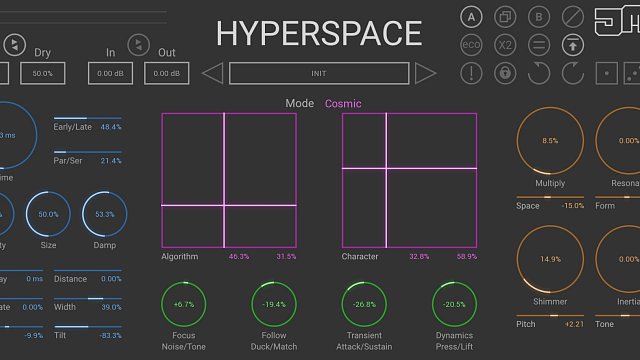Click the exclamation panic icon
Image resolution: width=640 pixels, height=360 pixels.
coord(471,73)
